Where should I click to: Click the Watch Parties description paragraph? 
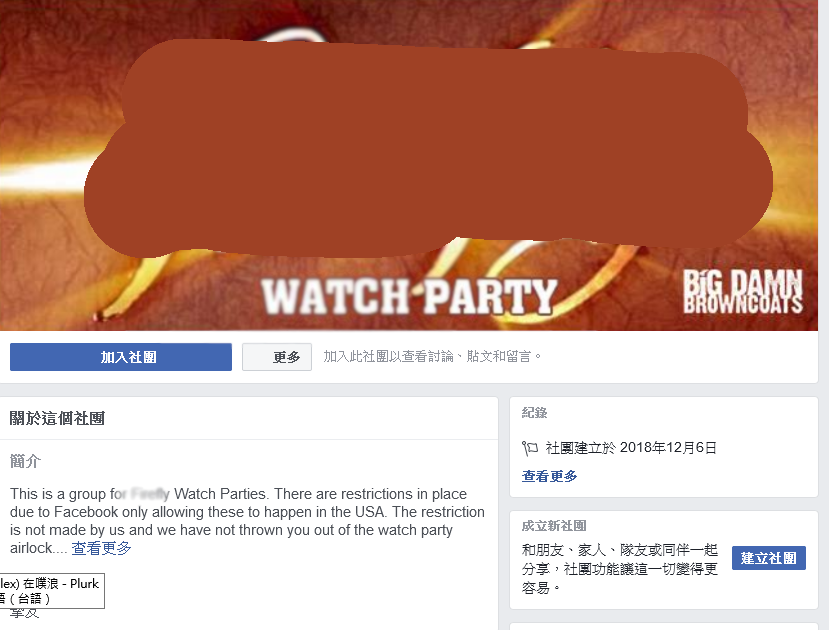(247, 521)
